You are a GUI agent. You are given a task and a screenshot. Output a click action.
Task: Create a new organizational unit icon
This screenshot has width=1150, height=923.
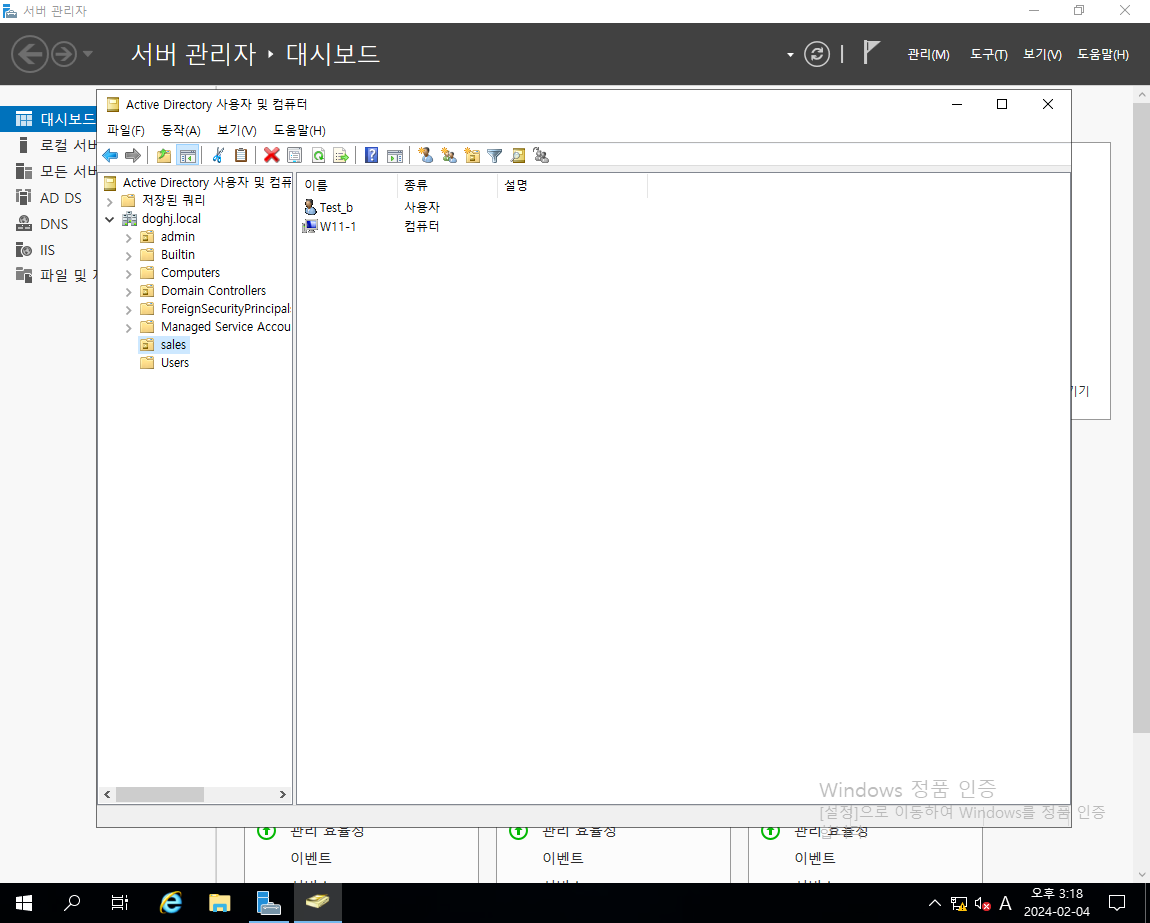click(472, 156)
